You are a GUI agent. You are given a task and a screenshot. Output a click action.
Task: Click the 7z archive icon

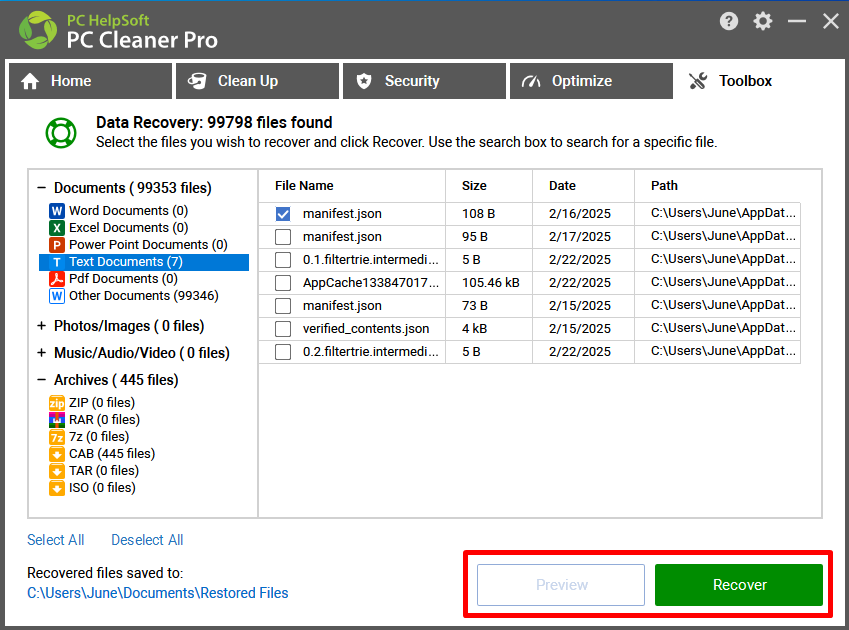point(57,437)
